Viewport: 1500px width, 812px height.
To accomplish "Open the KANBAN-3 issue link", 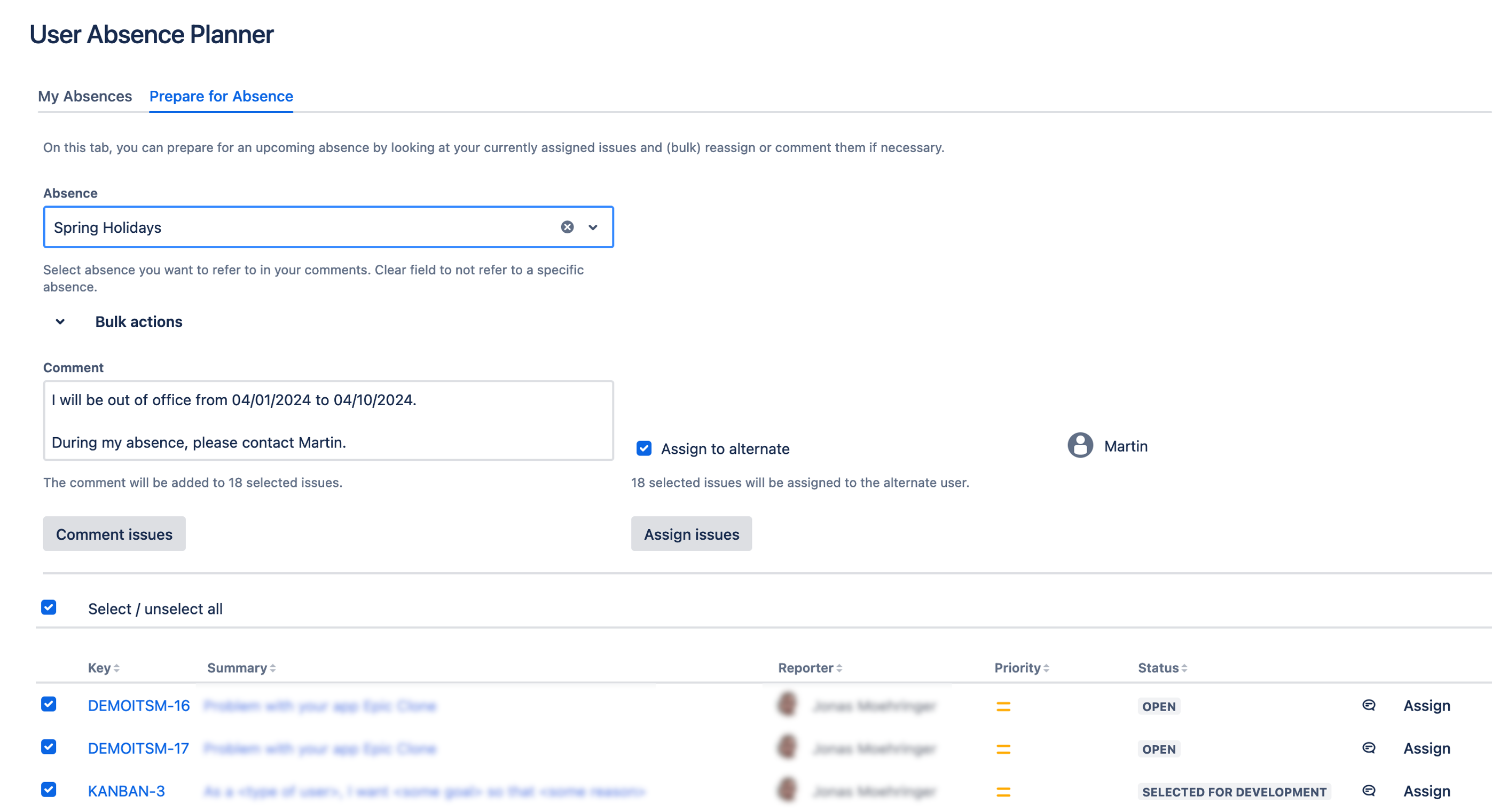I will tap(127, 791).
